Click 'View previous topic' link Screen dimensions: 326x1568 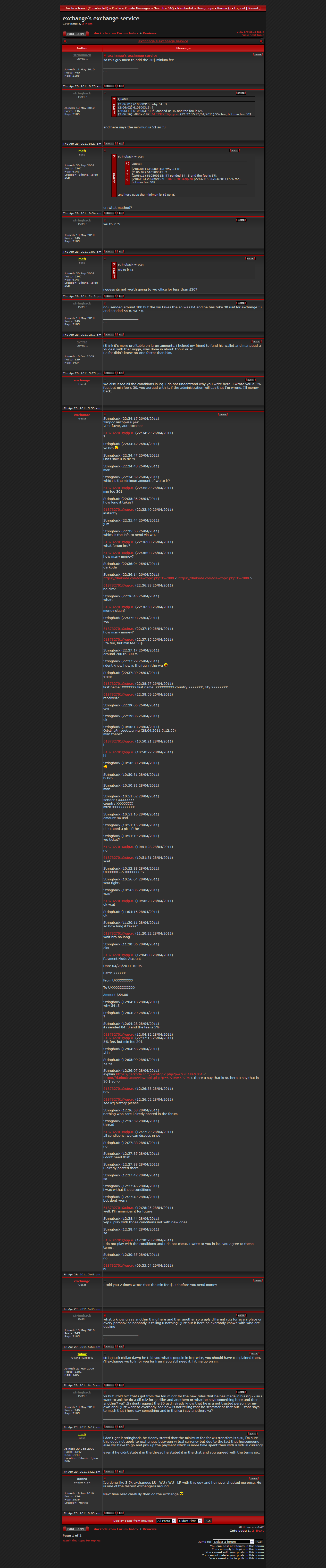click(249, 32)
